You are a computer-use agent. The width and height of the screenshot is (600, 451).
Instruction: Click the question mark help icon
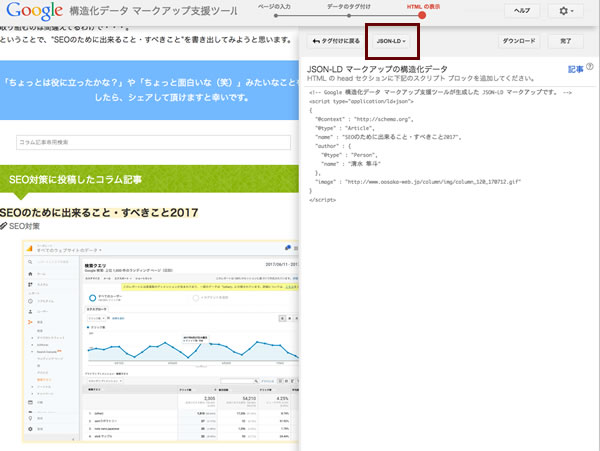(590, 67)
